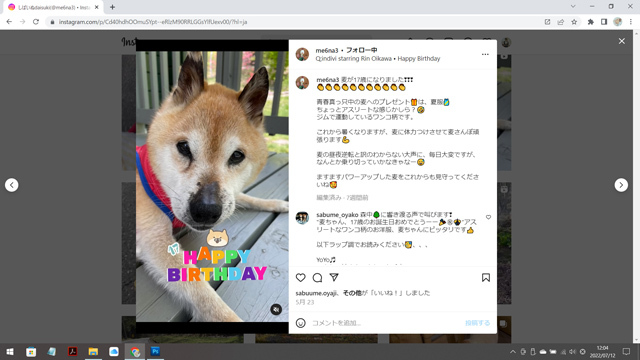Image resolution: width=640 pixels, height=360 pixels.
Task: Click the browser back button
Action: (9, 22)
